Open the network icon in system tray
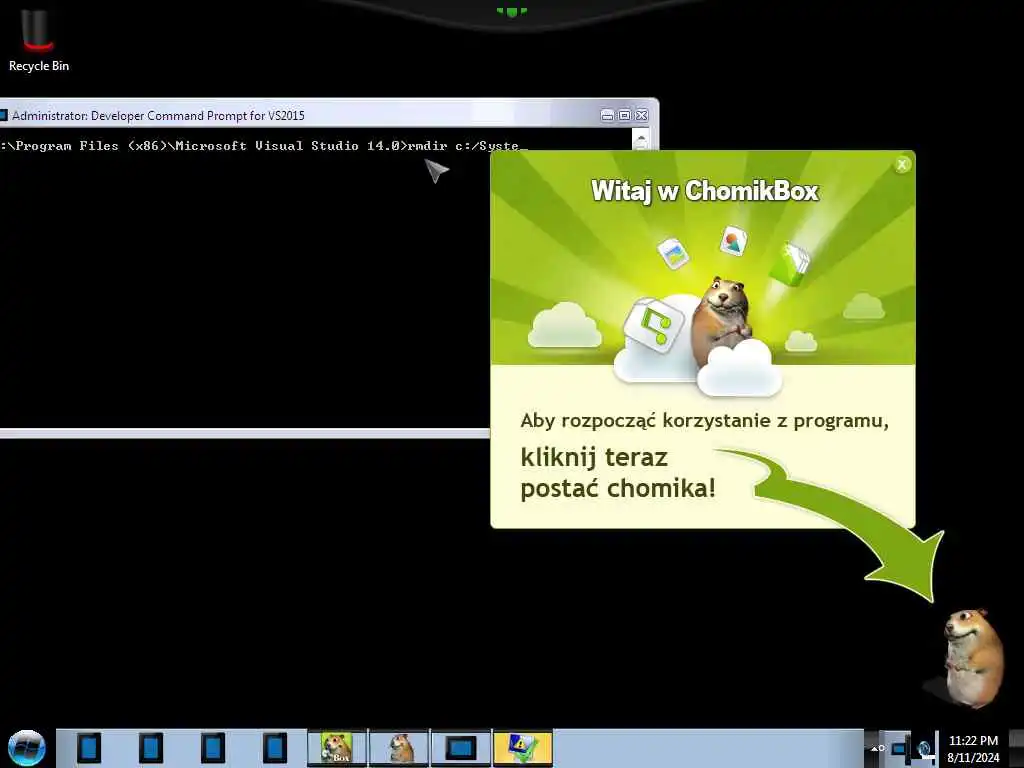The width and height of the screenshot is (1024, 768). point(901,748)
